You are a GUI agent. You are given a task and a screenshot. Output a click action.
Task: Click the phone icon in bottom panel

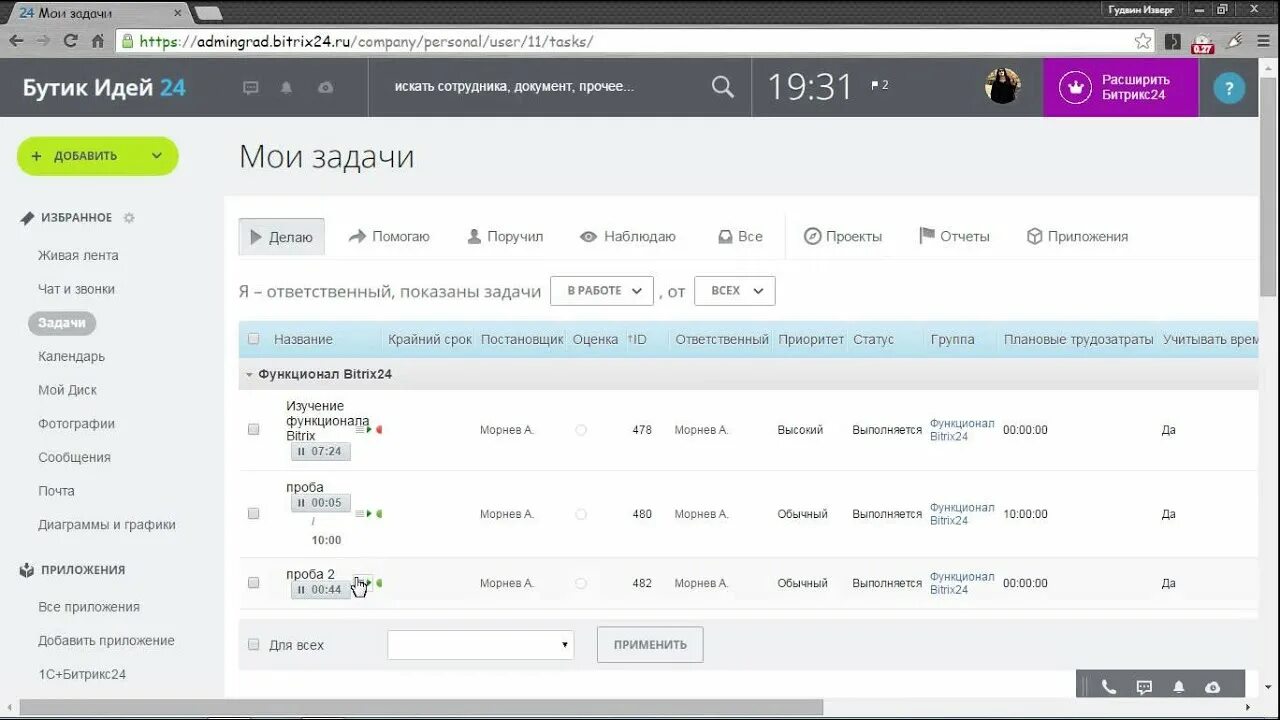(x=1108, y=686)
